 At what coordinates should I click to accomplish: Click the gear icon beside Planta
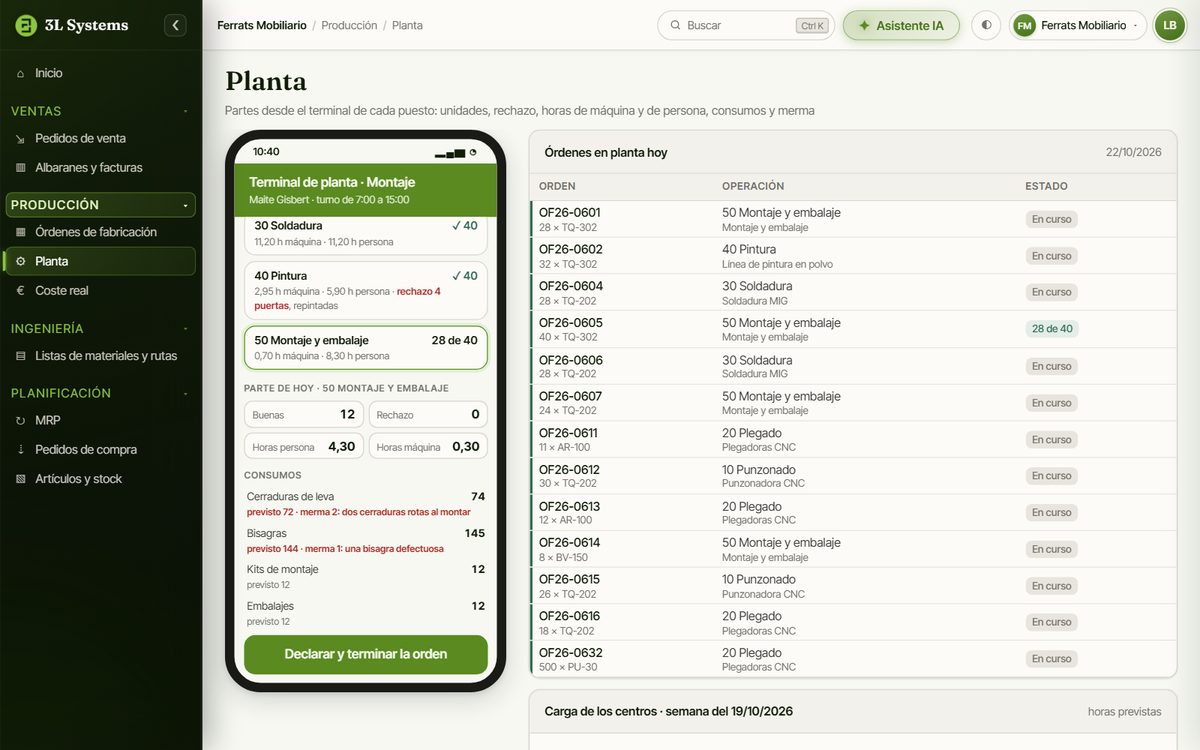(x=21, y=261)
